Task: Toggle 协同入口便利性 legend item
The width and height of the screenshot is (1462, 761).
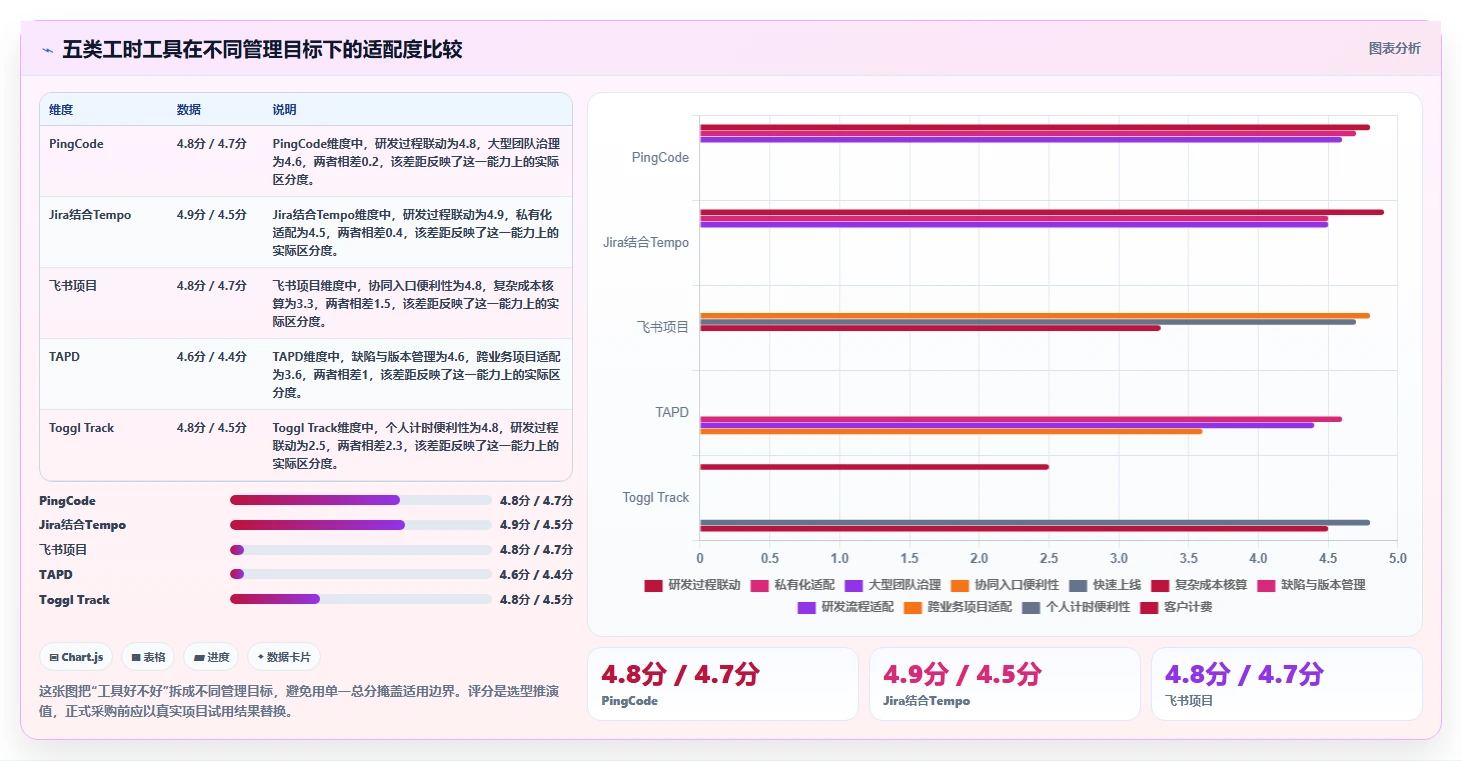Action: point(1005,585)
